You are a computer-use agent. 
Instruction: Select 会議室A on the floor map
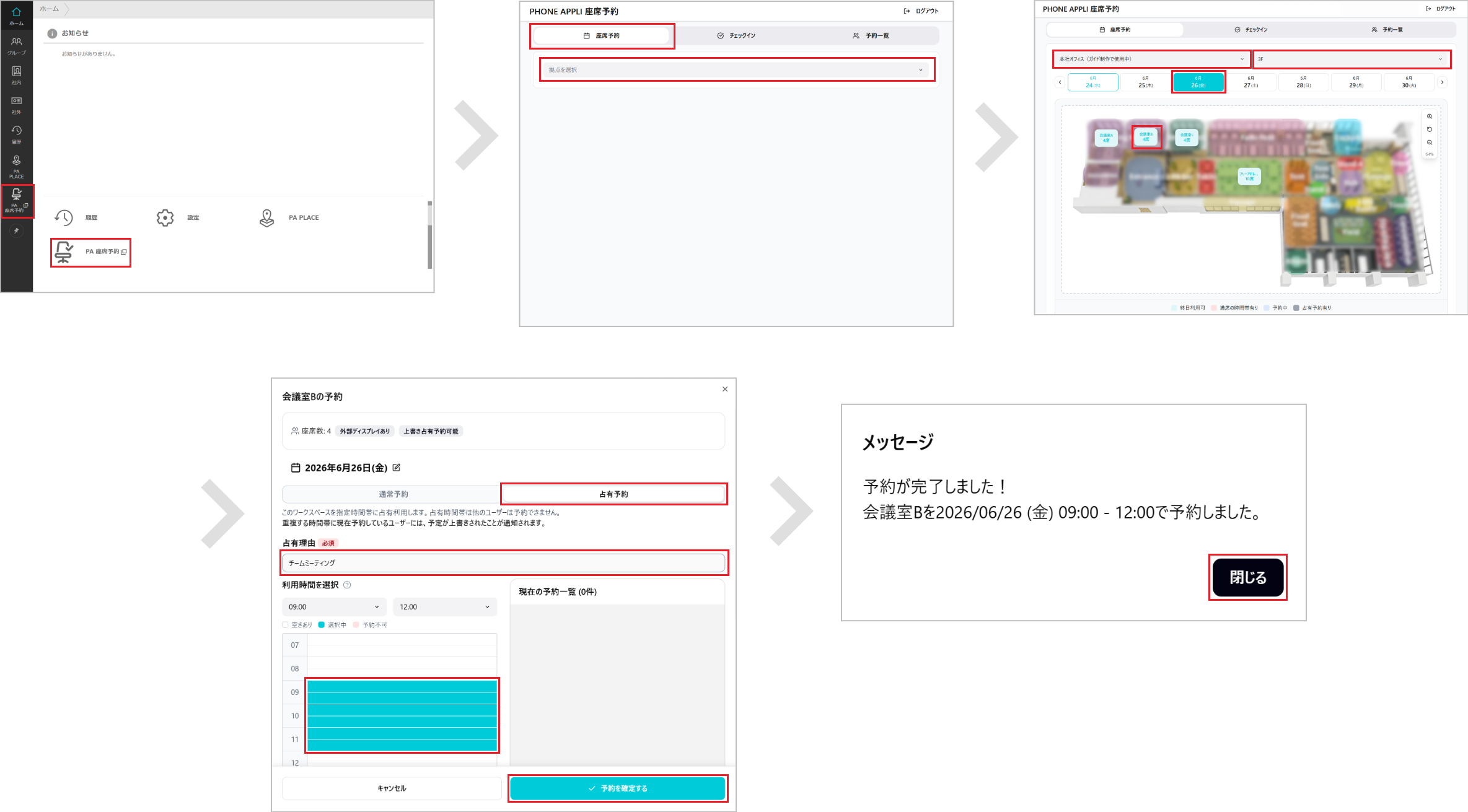[x=1106, y=138]
